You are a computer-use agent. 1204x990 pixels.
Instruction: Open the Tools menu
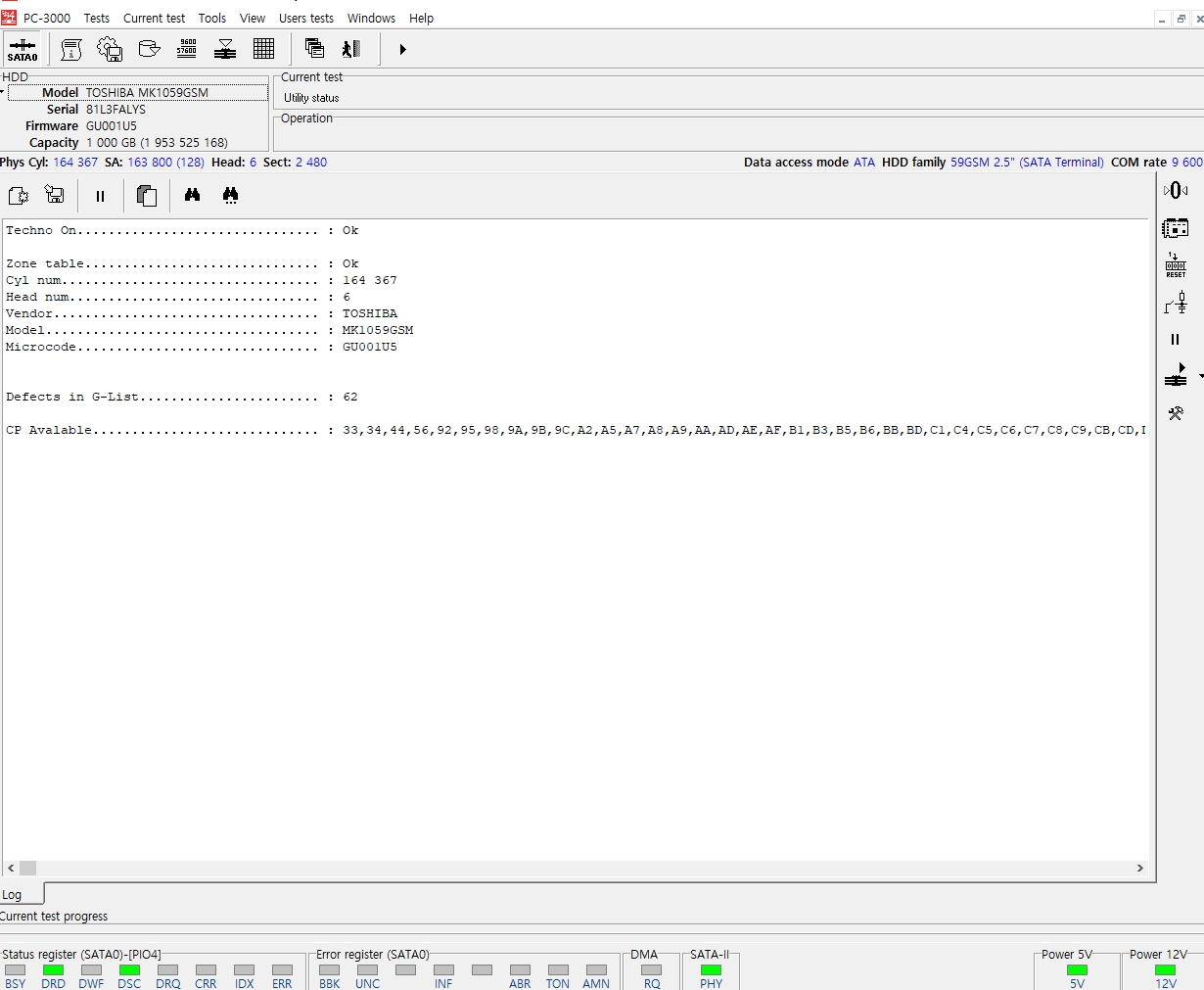[x=212, y=19]
